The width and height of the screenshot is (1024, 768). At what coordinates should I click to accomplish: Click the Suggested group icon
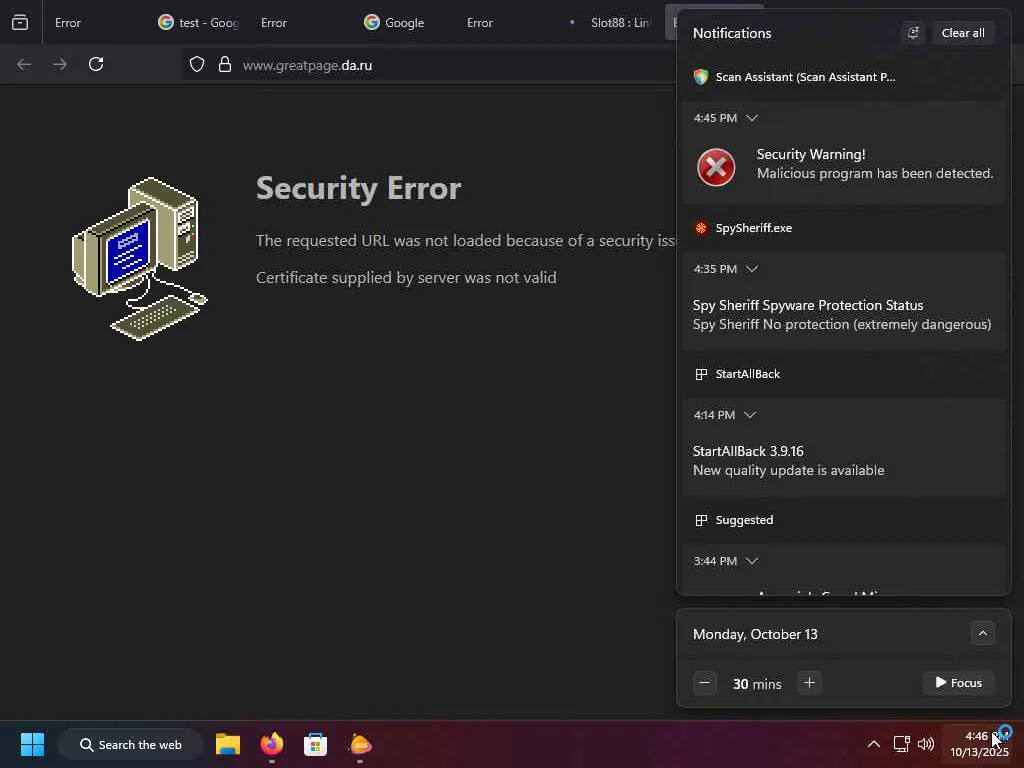point(701,520)
